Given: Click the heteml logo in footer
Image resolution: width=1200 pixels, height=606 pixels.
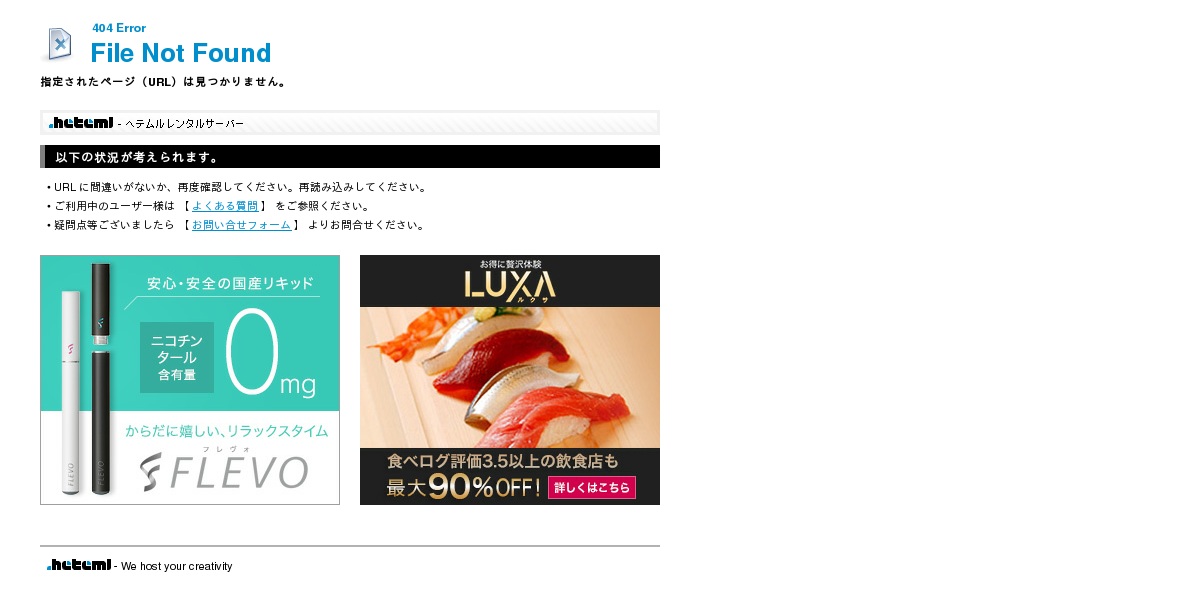Looking at the screenshot, I should pos(79,565).
